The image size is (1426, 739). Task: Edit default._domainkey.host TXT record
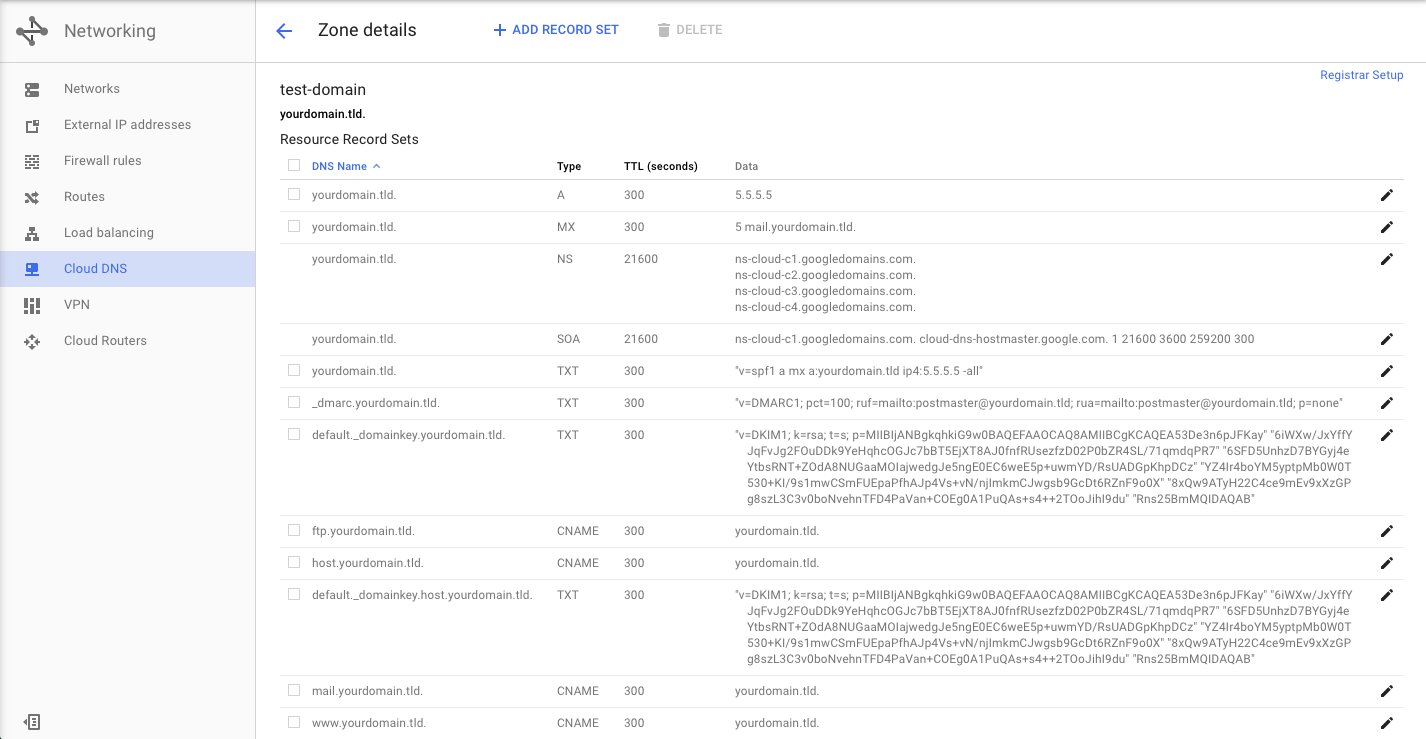click(1386, 595)
